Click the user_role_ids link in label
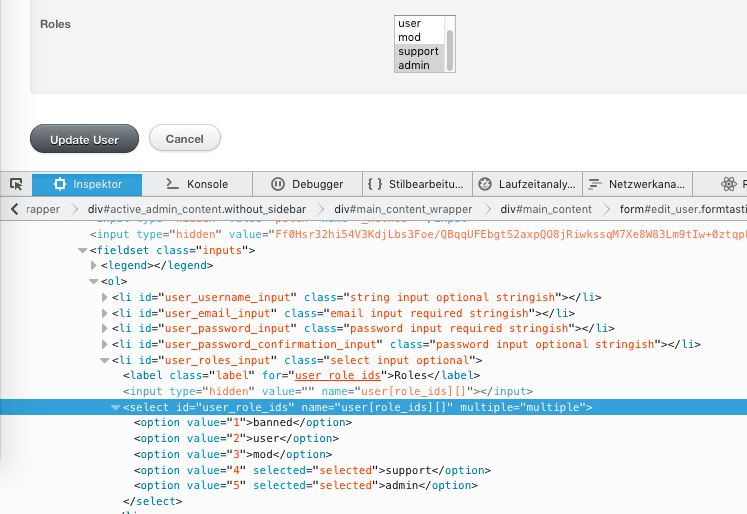Image resolution: width=747 pixels, height=514 pixels. [338, 375]
